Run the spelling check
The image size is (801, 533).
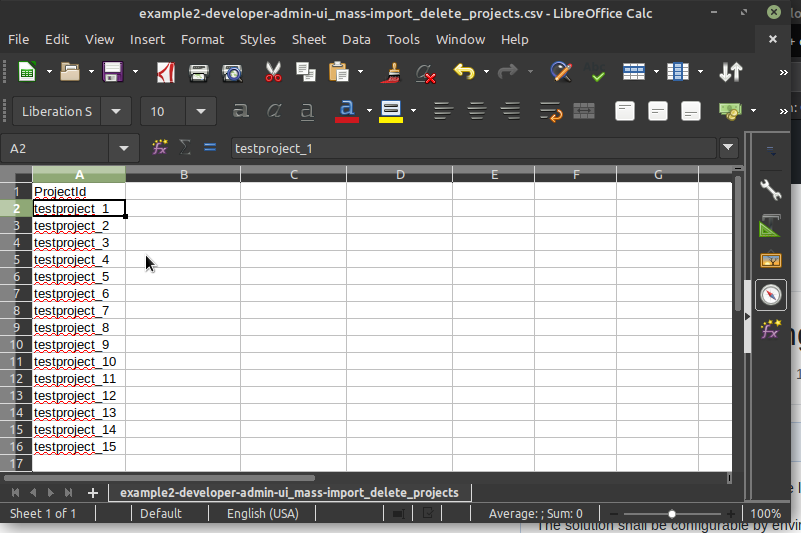pos(595,72)
